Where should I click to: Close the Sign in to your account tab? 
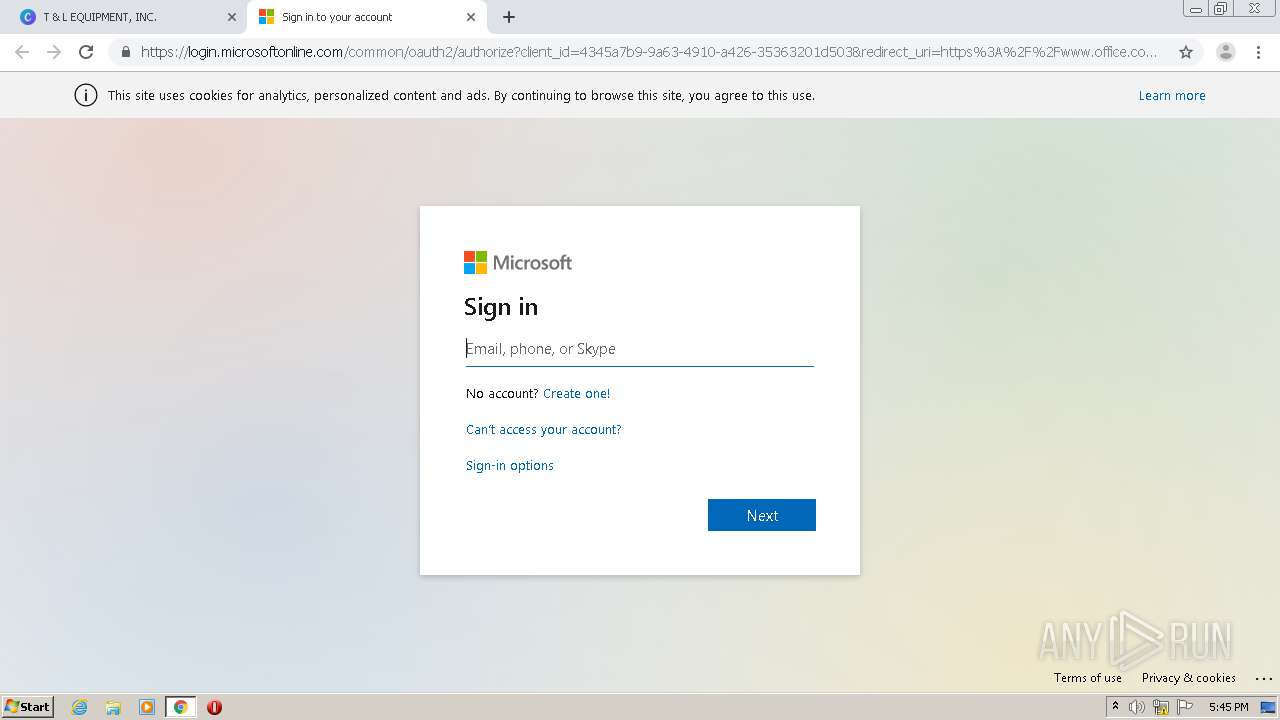pos(471,17)
